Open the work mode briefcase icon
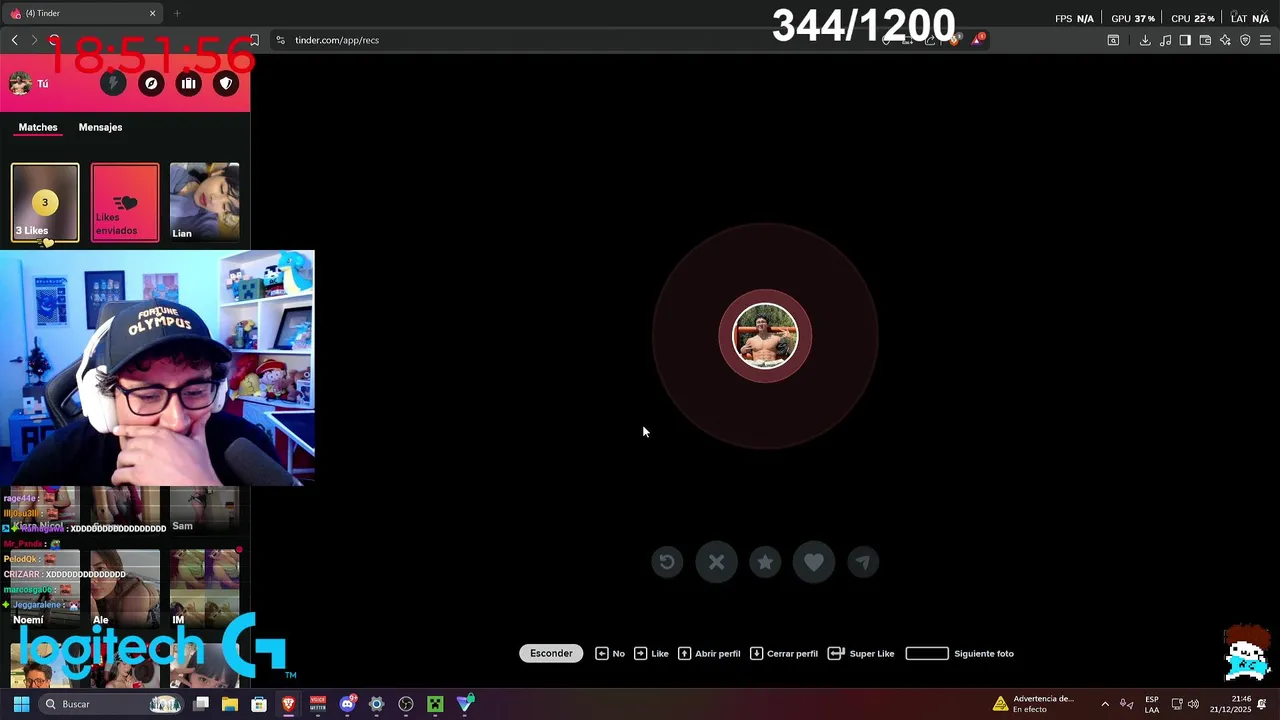 [189, 84]
